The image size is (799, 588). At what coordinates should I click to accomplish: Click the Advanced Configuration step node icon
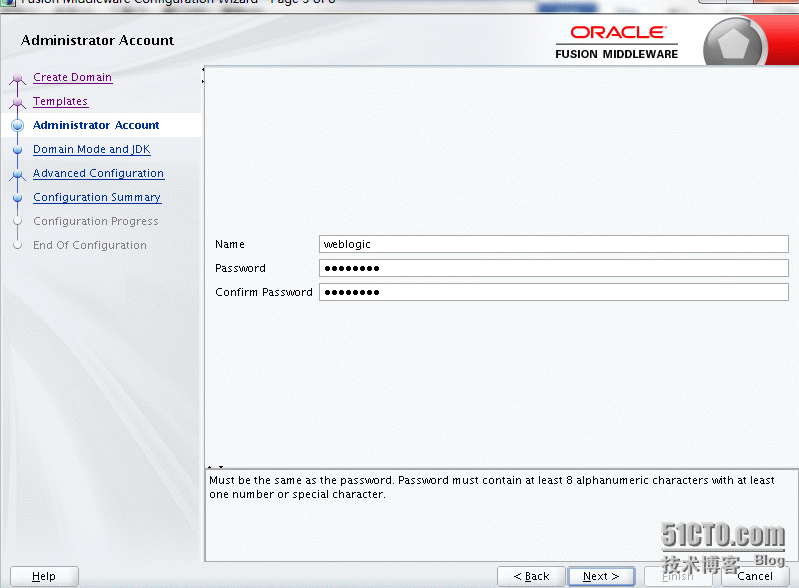(x=17, y=174)
